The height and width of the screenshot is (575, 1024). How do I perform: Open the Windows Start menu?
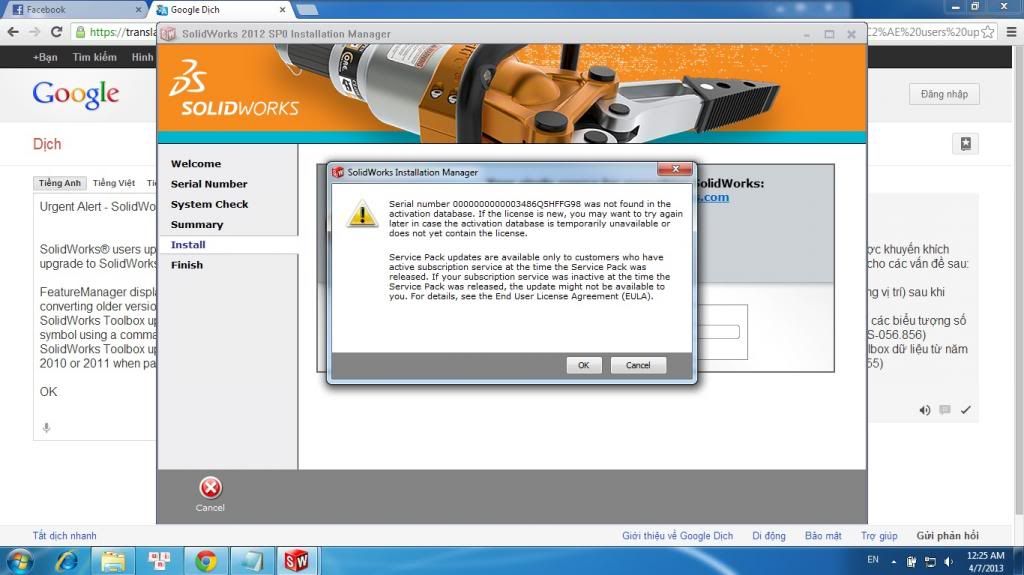click(20, 561)
